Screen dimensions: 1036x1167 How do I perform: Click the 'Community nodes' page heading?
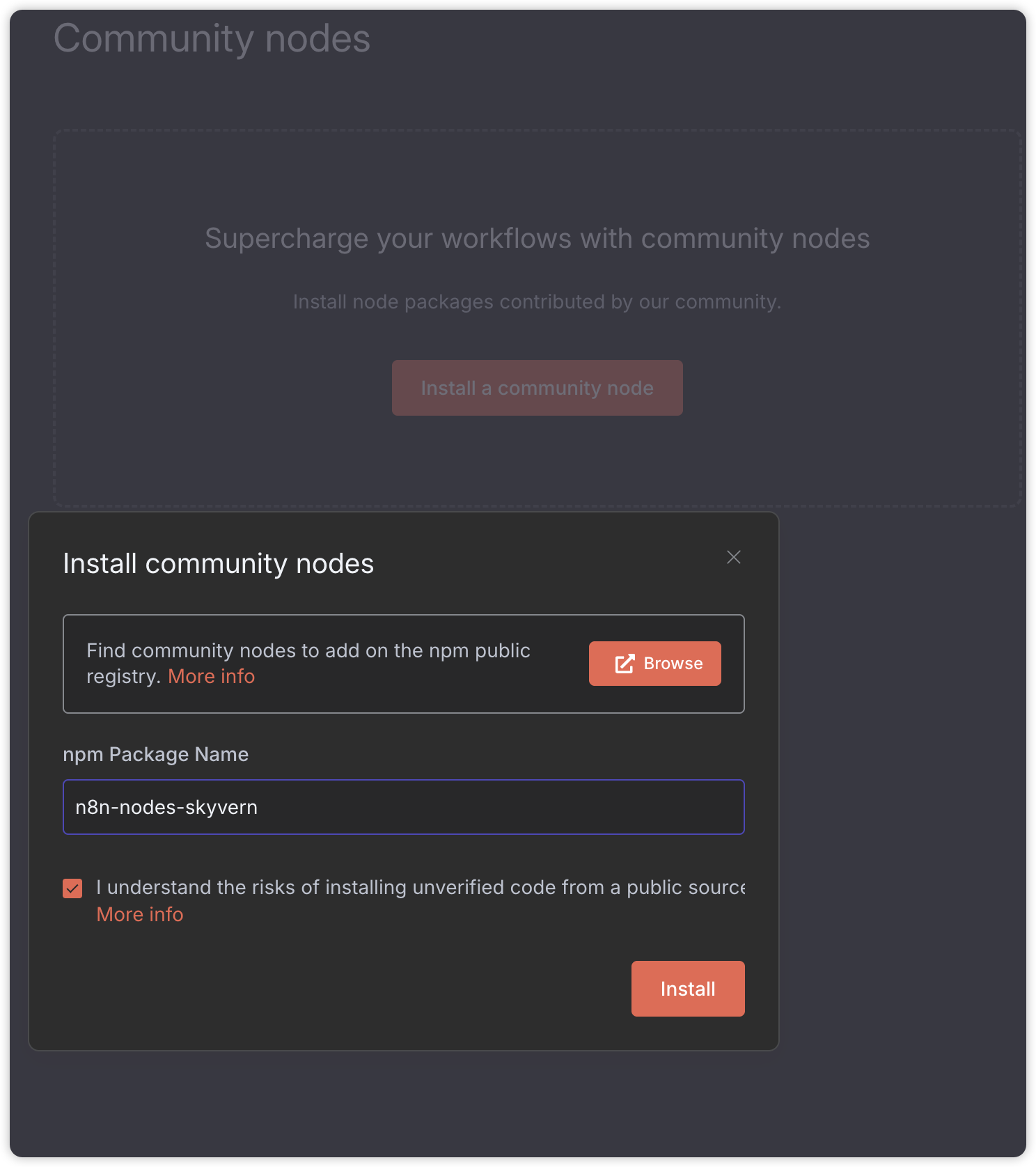click(x=212, y=38)
